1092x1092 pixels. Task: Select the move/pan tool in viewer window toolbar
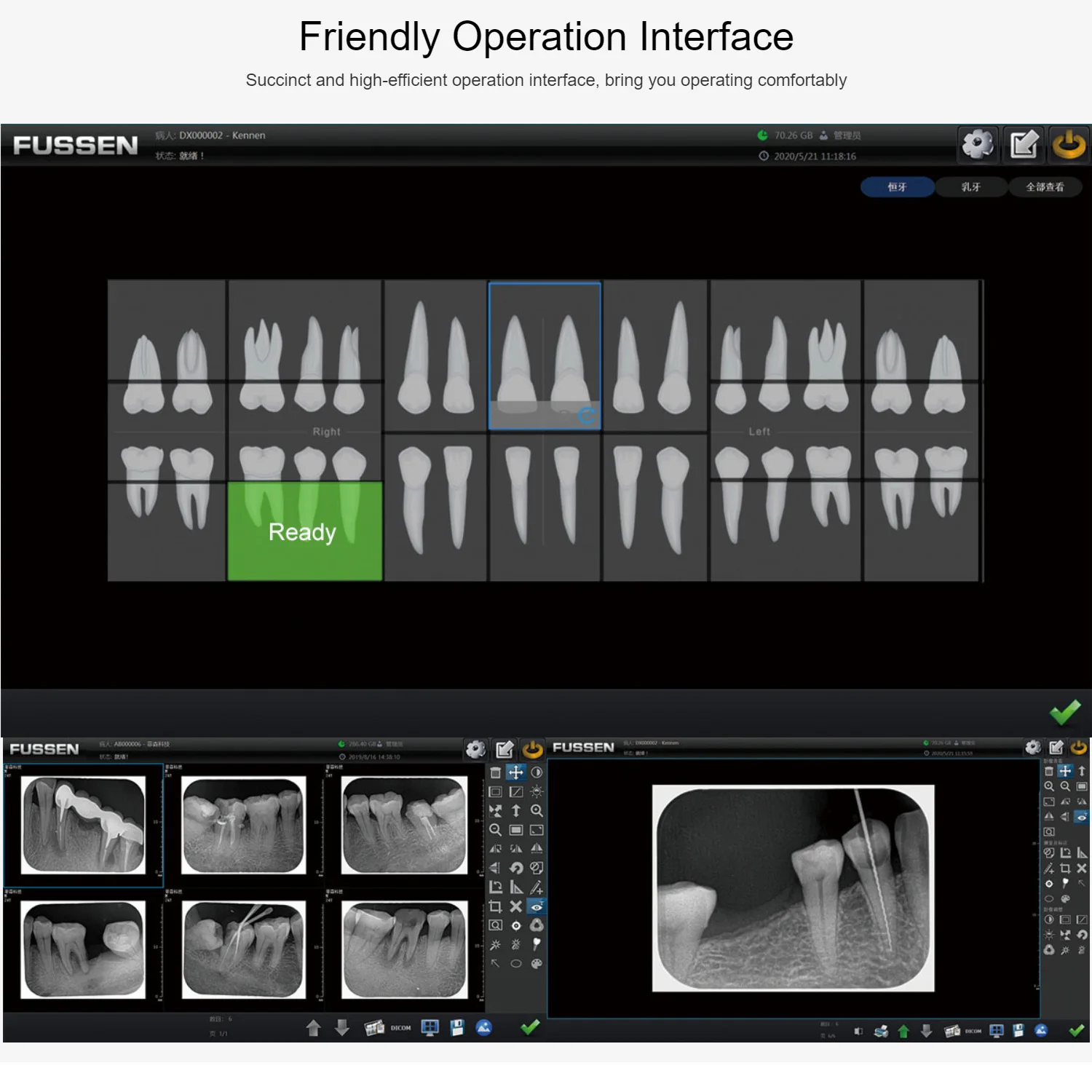coord(1065,771)
